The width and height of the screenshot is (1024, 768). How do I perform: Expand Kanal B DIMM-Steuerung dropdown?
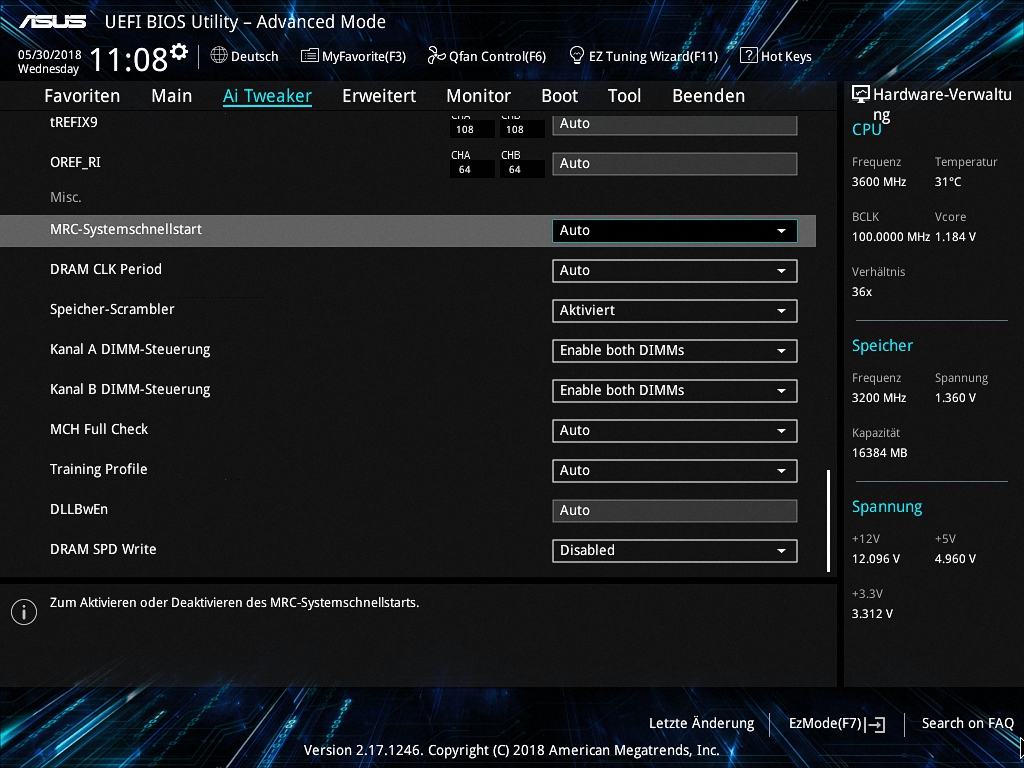[675, 391]
